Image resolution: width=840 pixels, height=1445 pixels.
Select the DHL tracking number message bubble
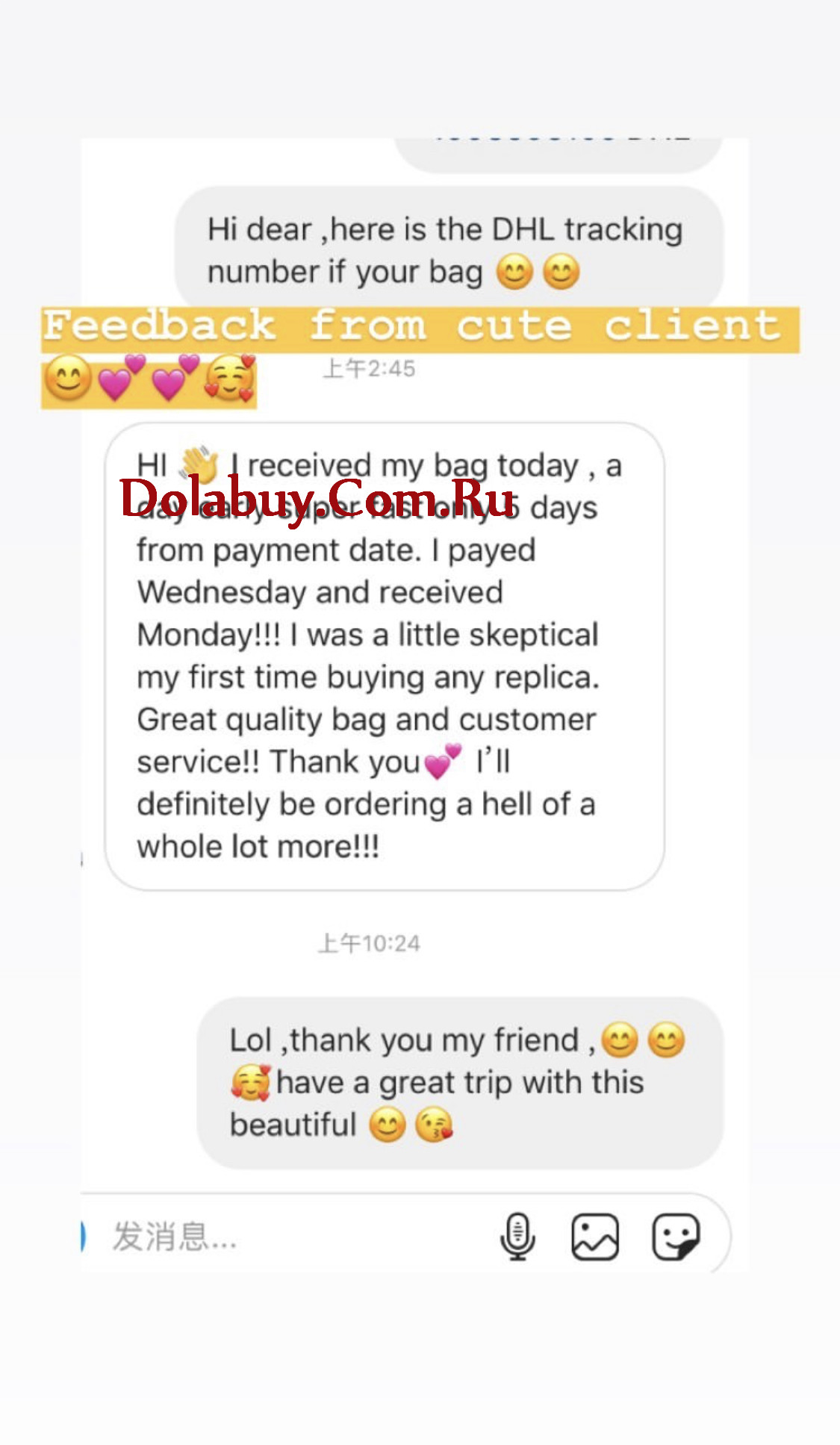[449, 249]
